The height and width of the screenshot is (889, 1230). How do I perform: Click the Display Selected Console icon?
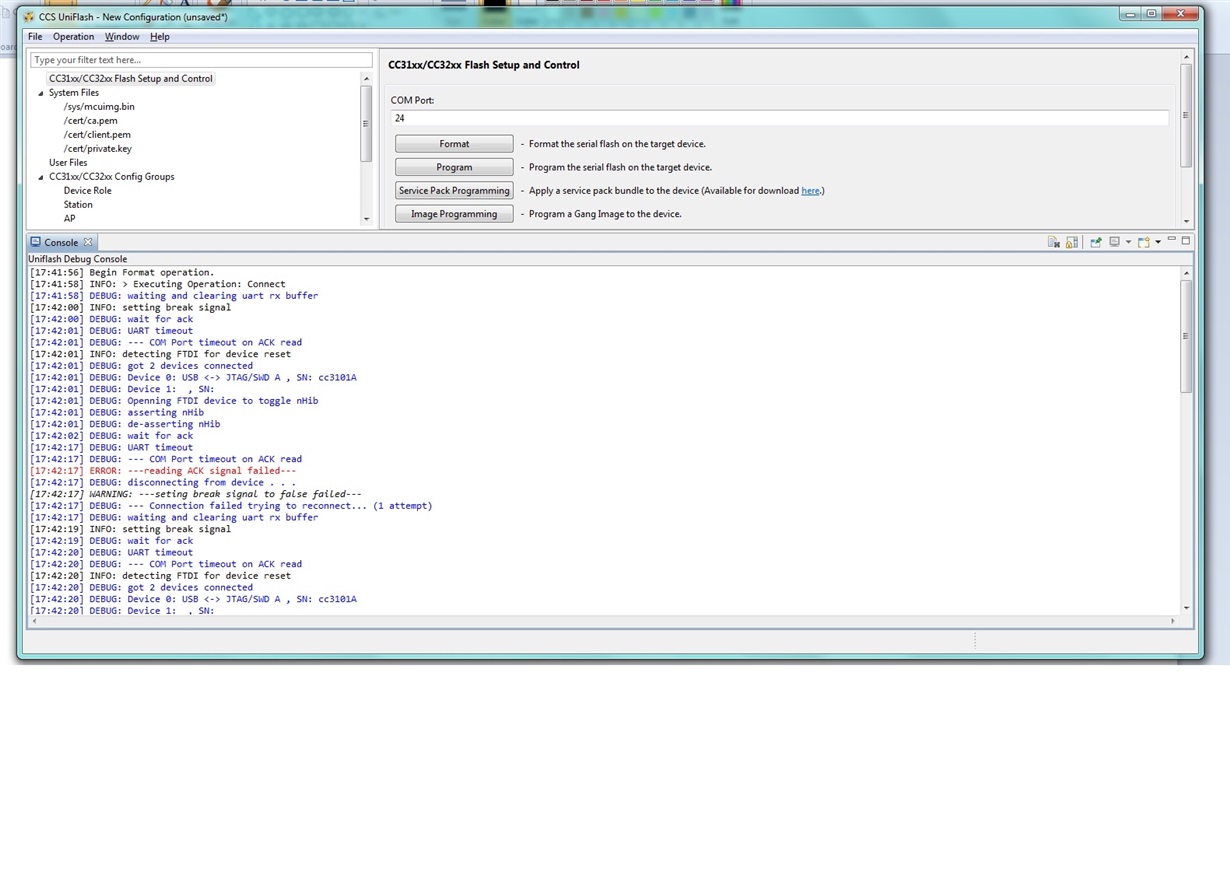point(1115,241)
